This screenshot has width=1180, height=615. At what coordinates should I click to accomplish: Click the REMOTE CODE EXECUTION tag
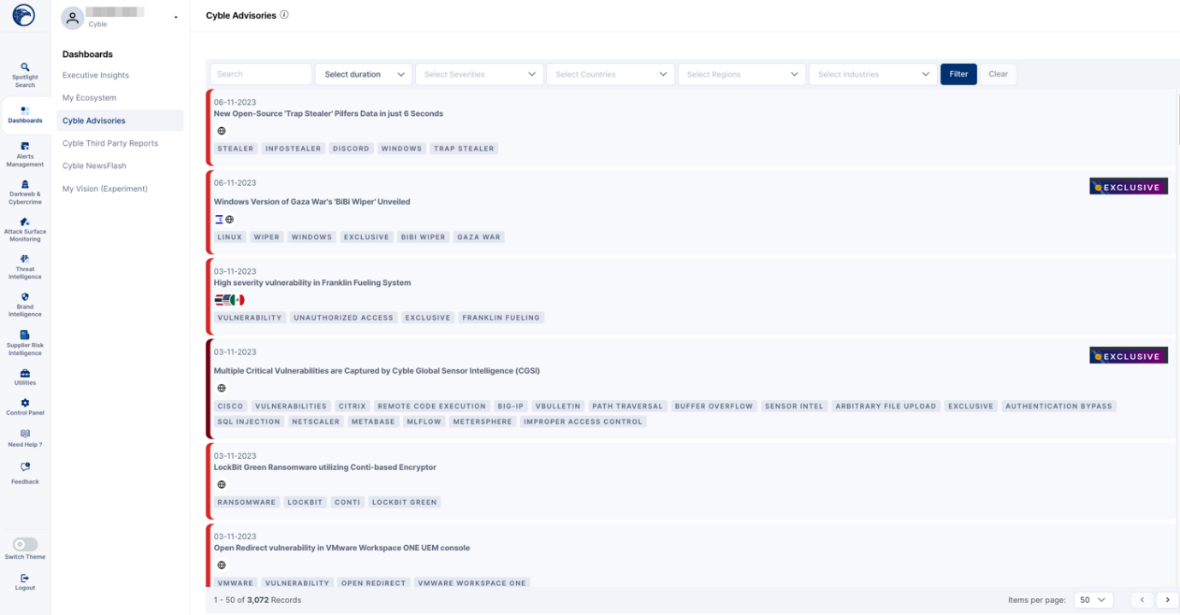(x=431, y=406)
